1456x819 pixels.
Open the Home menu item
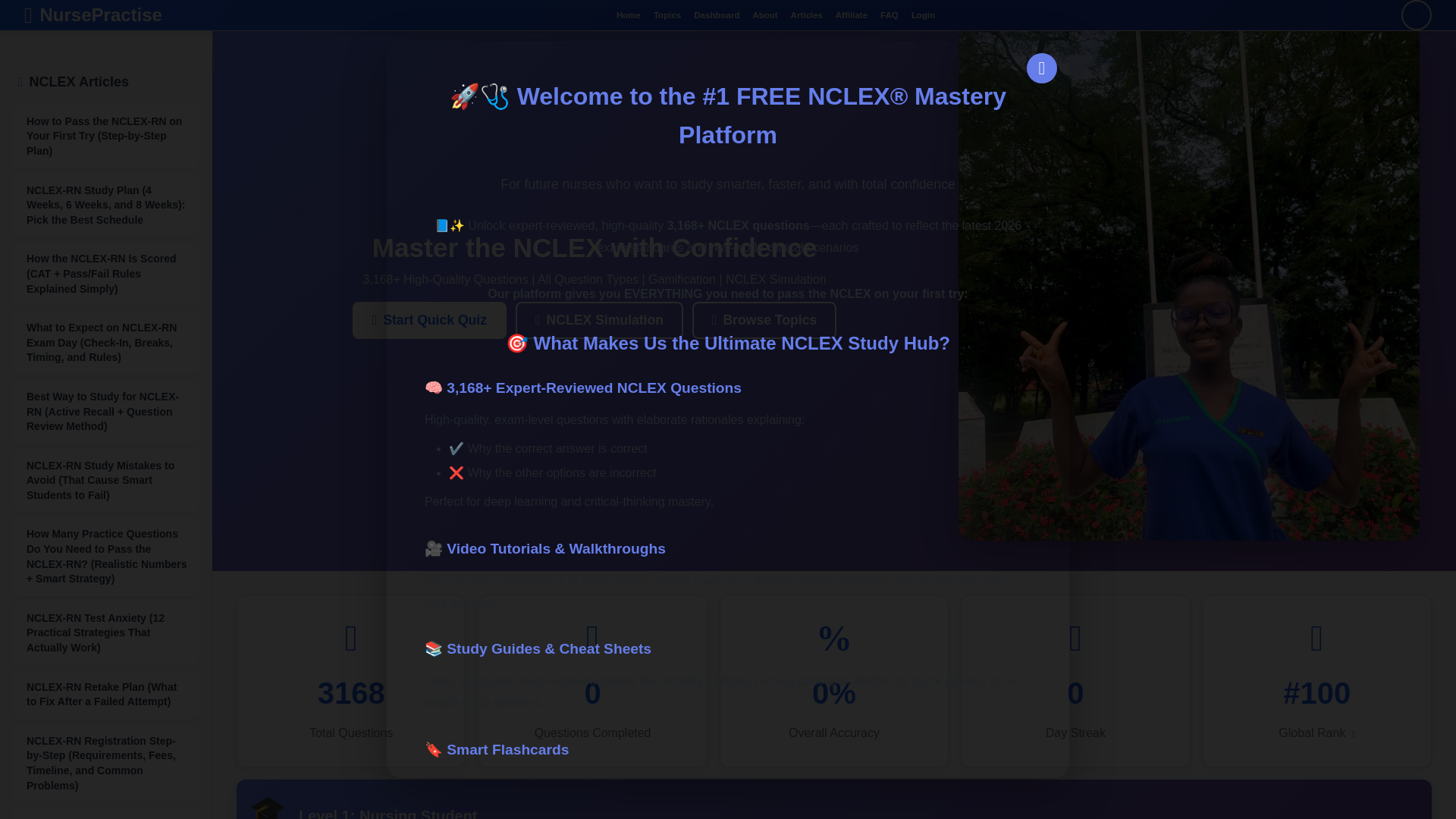coord(628,15)
